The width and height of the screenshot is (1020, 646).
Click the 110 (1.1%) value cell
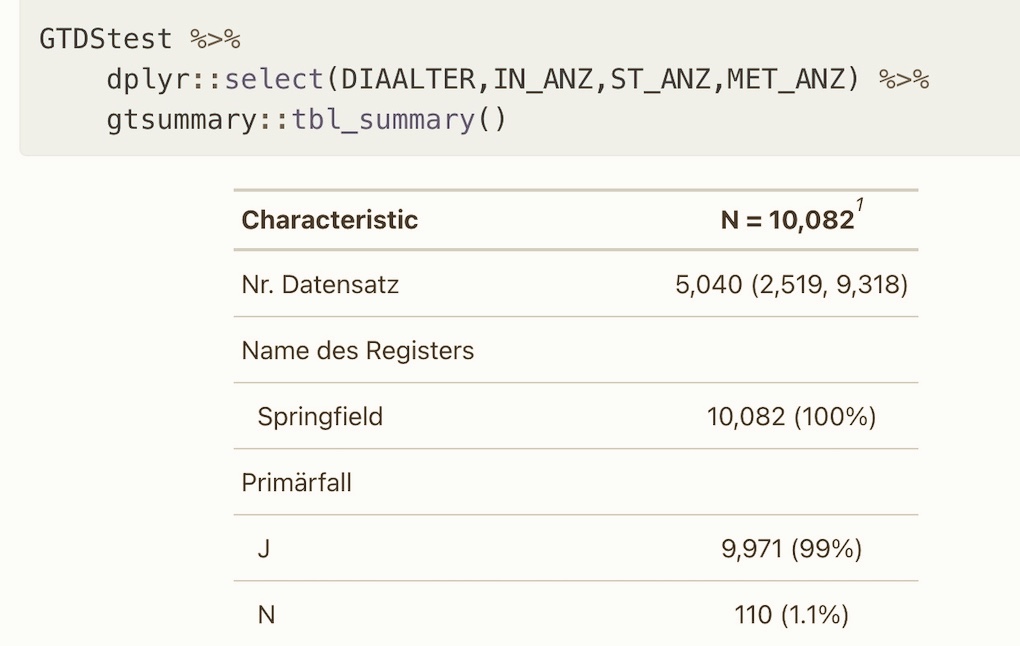791,615
